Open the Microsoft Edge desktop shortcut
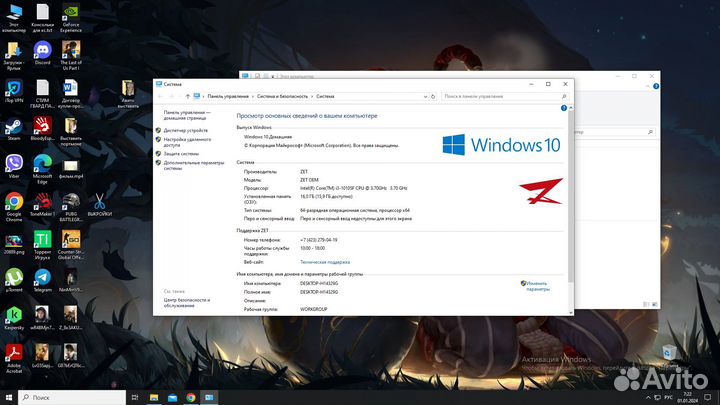Image resolution: width=720 pixels, height=405 pixels. coord(42,169)
